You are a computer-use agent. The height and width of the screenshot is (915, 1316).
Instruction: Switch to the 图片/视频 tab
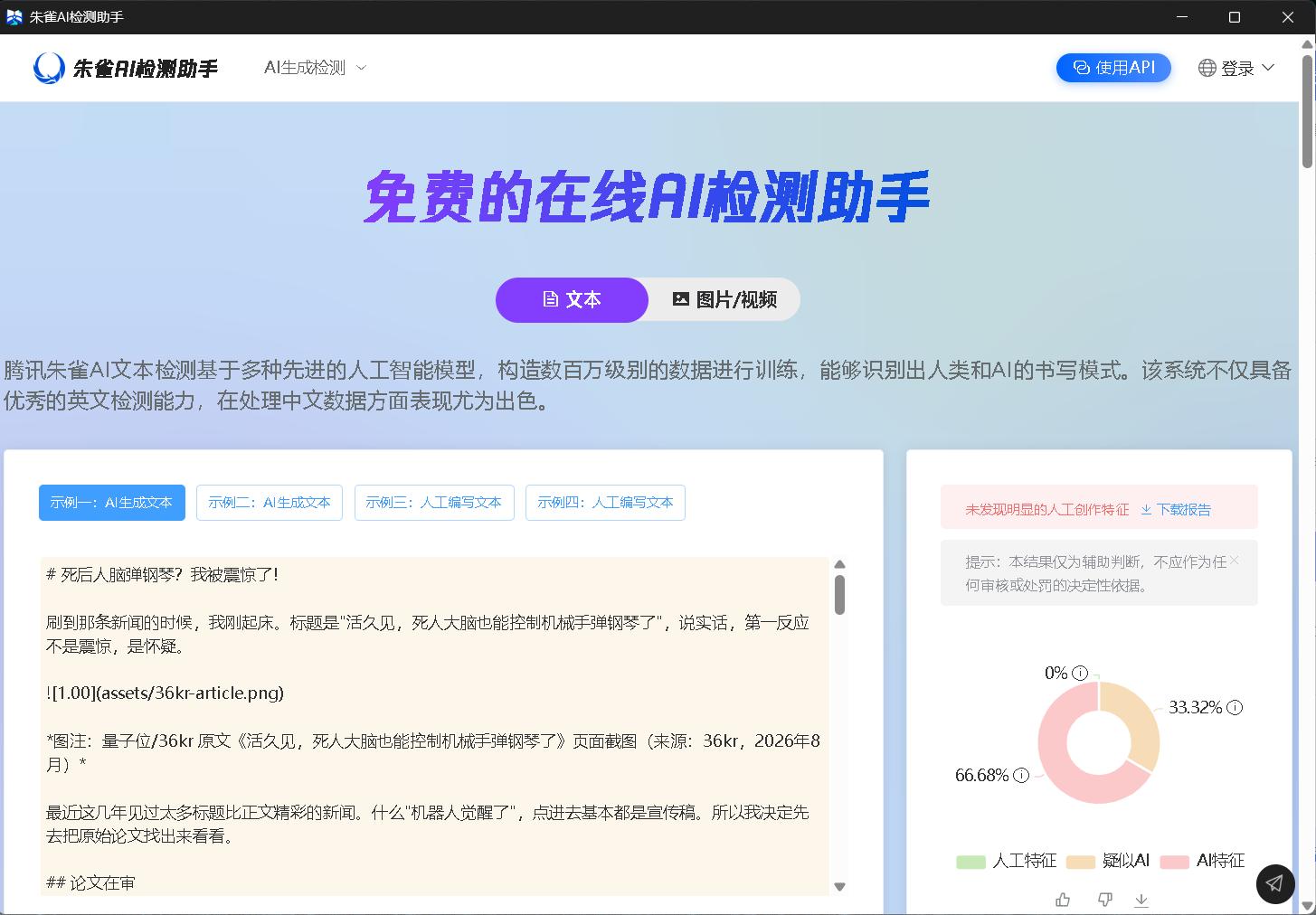(x=724, y=299)
